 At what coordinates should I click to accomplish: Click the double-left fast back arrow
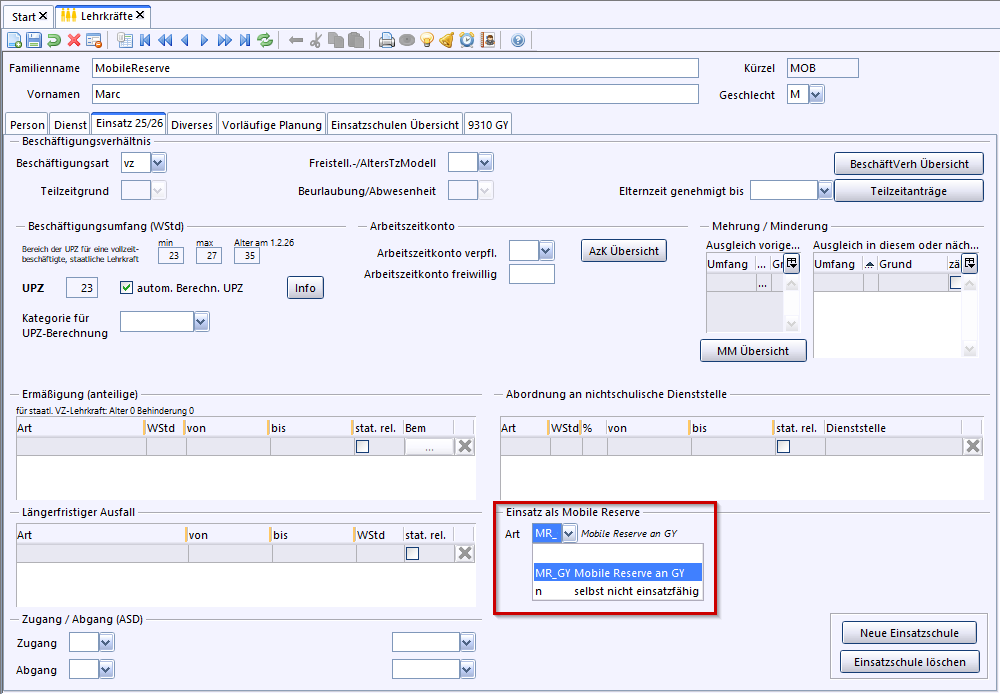[165, 40]
